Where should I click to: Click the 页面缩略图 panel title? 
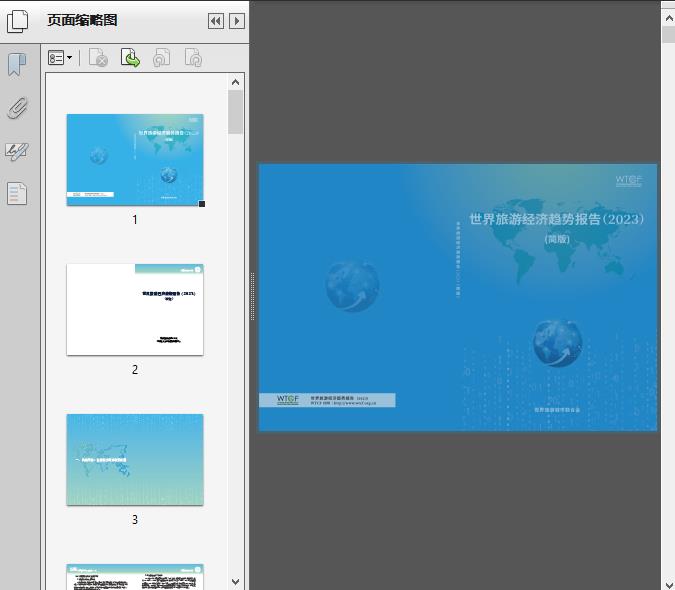[x=82, y=20]
